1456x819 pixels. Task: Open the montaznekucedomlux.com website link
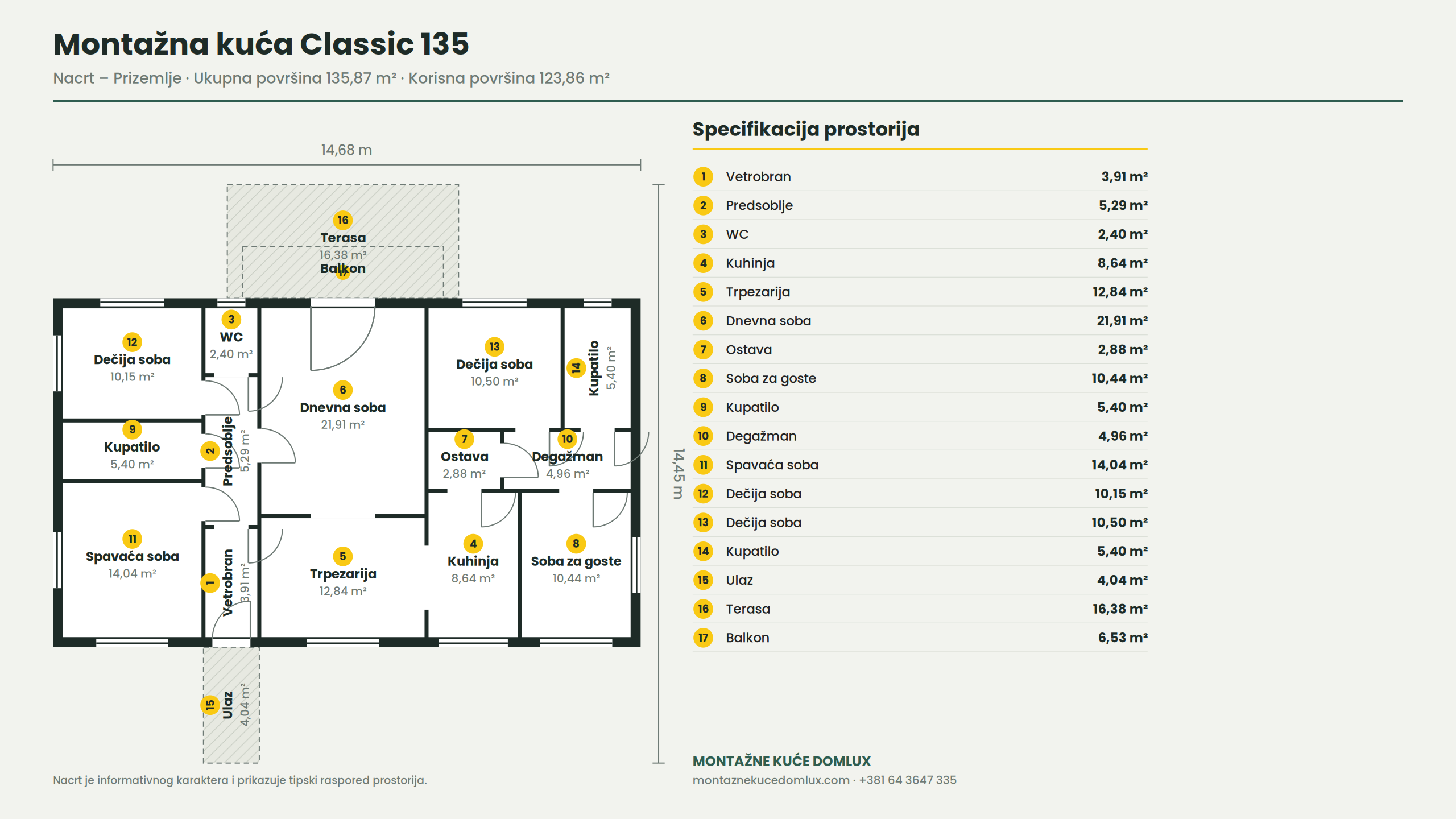click(x=771, y=780)
